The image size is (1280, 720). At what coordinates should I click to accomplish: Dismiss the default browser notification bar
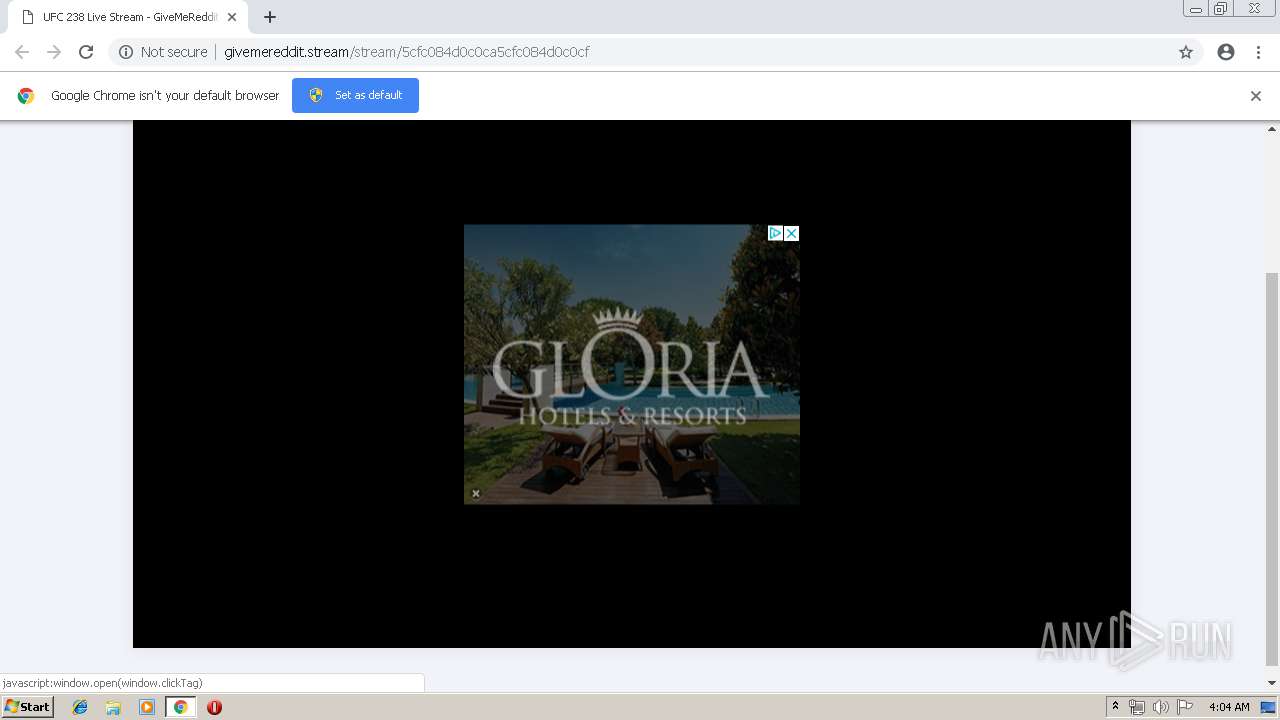click(1256, 96)
